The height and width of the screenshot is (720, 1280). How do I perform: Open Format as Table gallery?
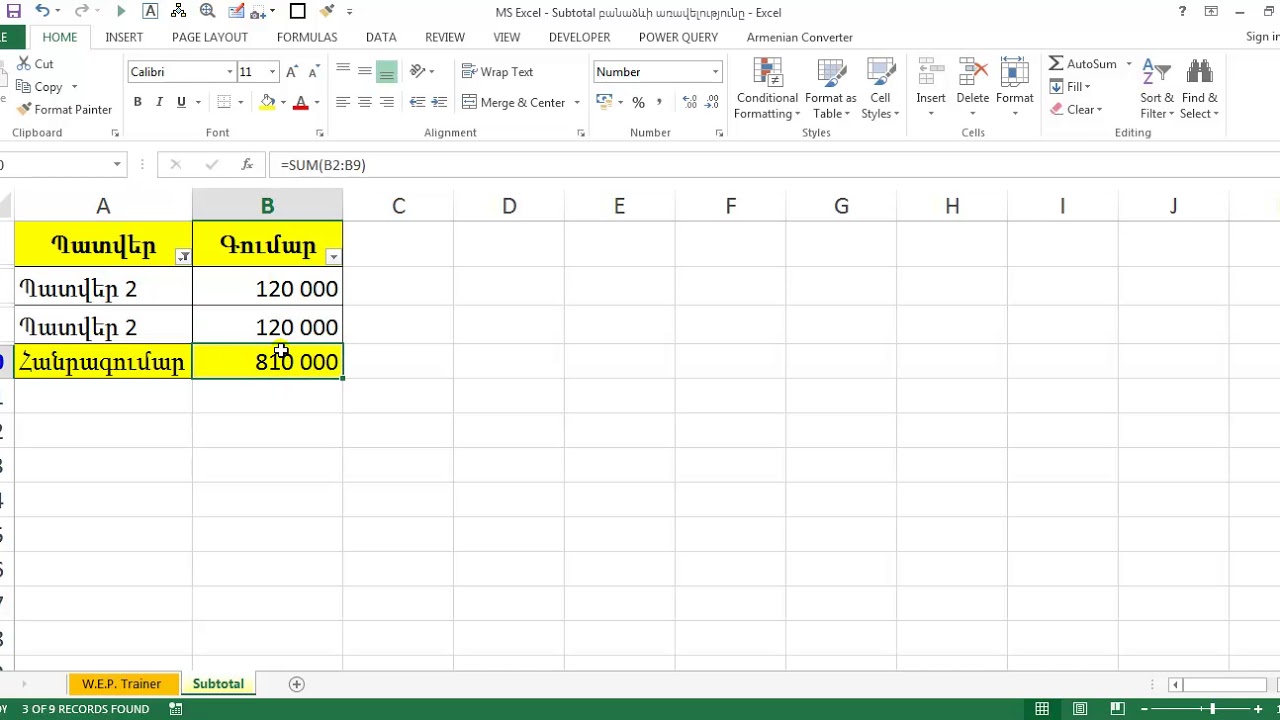[831, 89]
